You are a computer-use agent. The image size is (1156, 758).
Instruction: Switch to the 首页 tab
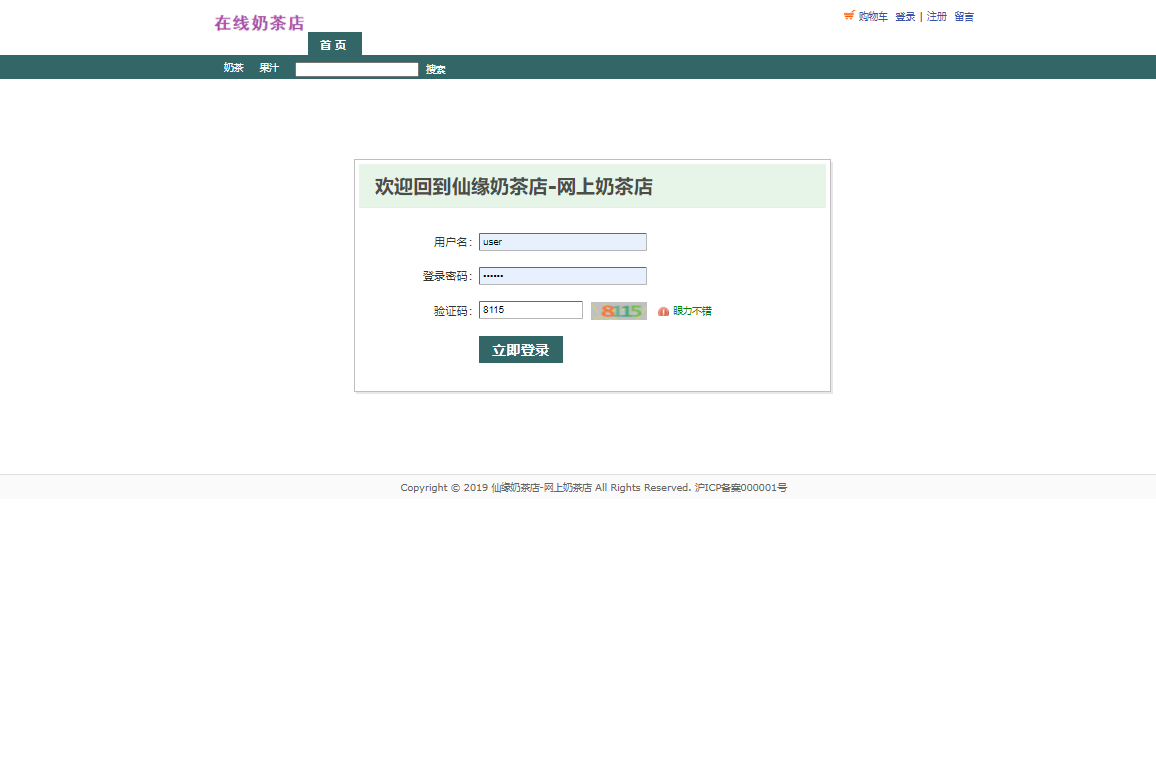click(x=334, y=44)
